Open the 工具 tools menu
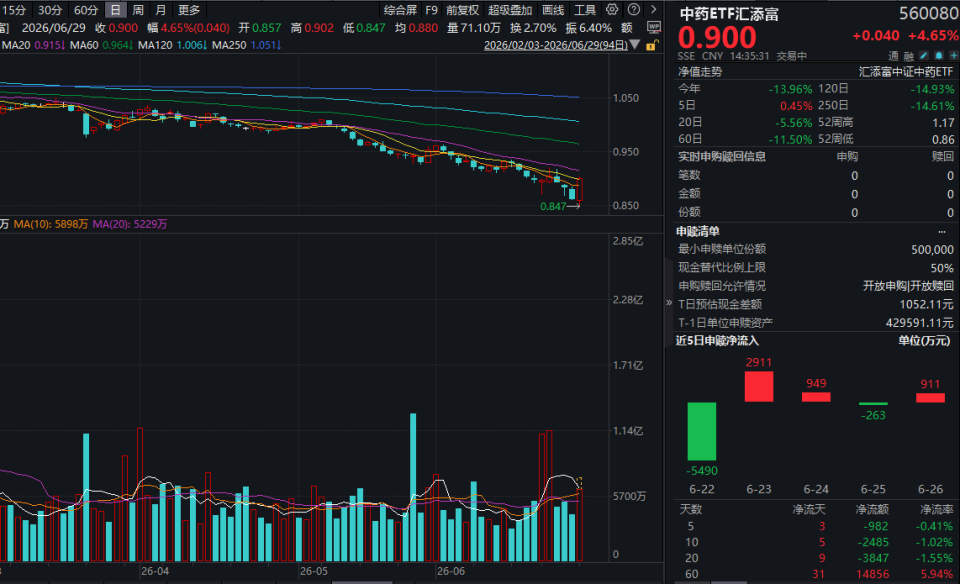 coord(585,10)
